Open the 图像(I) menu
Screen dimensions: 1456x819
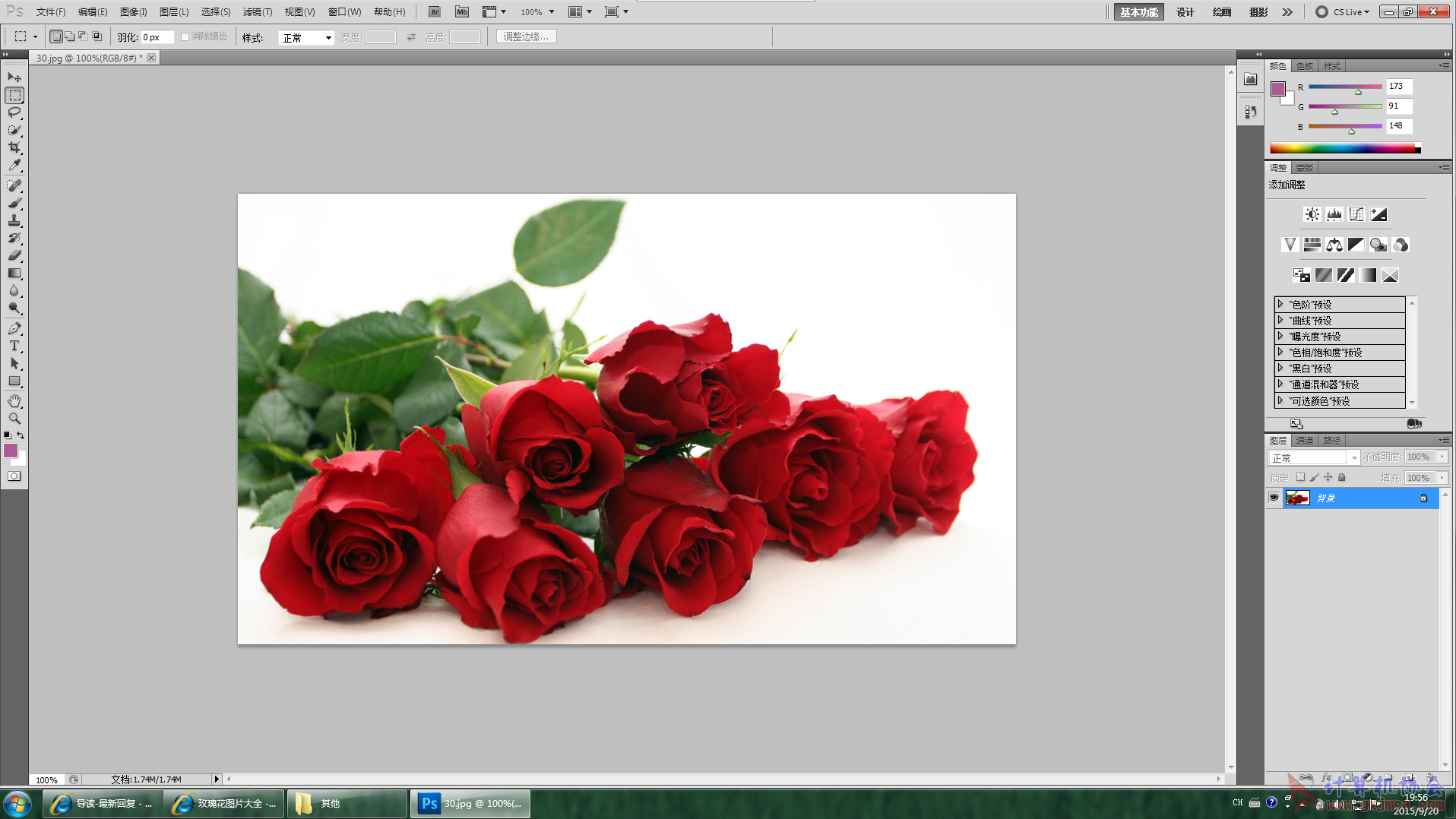tap(134, 12)
